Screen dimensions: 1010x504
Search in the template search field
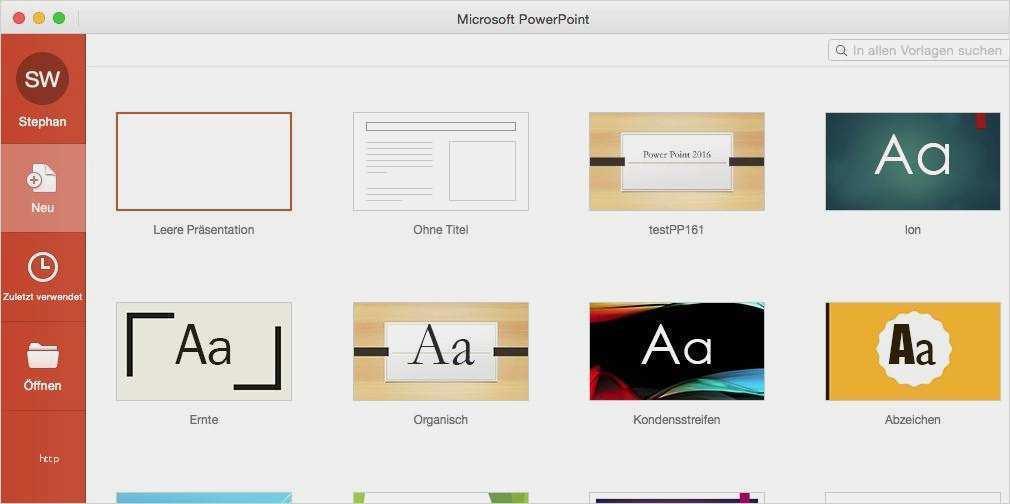925,50
